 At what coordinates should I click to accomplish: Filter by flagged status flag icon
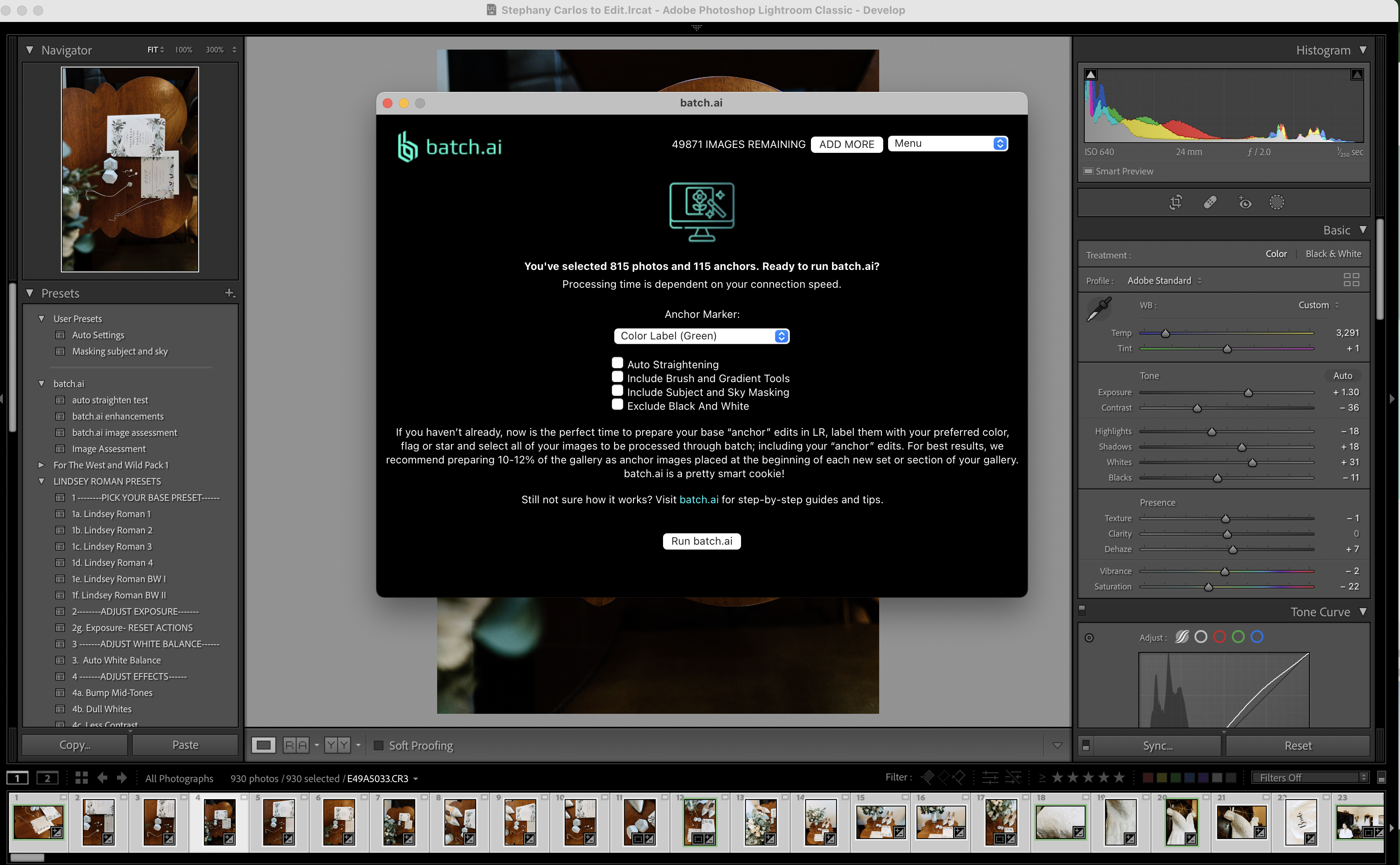(928, 778)
